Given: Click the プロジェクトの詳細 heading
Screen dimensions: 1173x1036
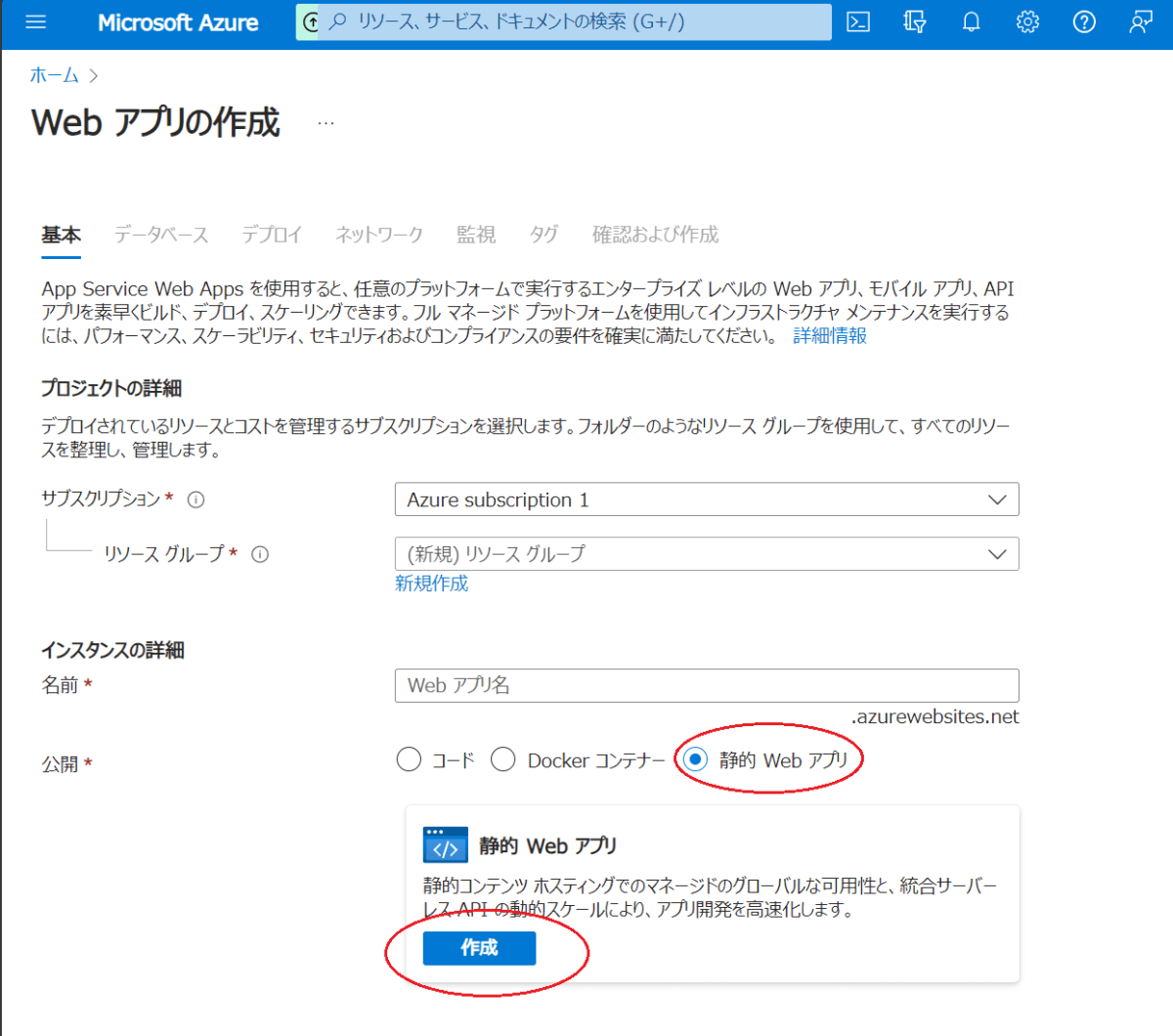Looking at the screenshot, I should [111, 388].
